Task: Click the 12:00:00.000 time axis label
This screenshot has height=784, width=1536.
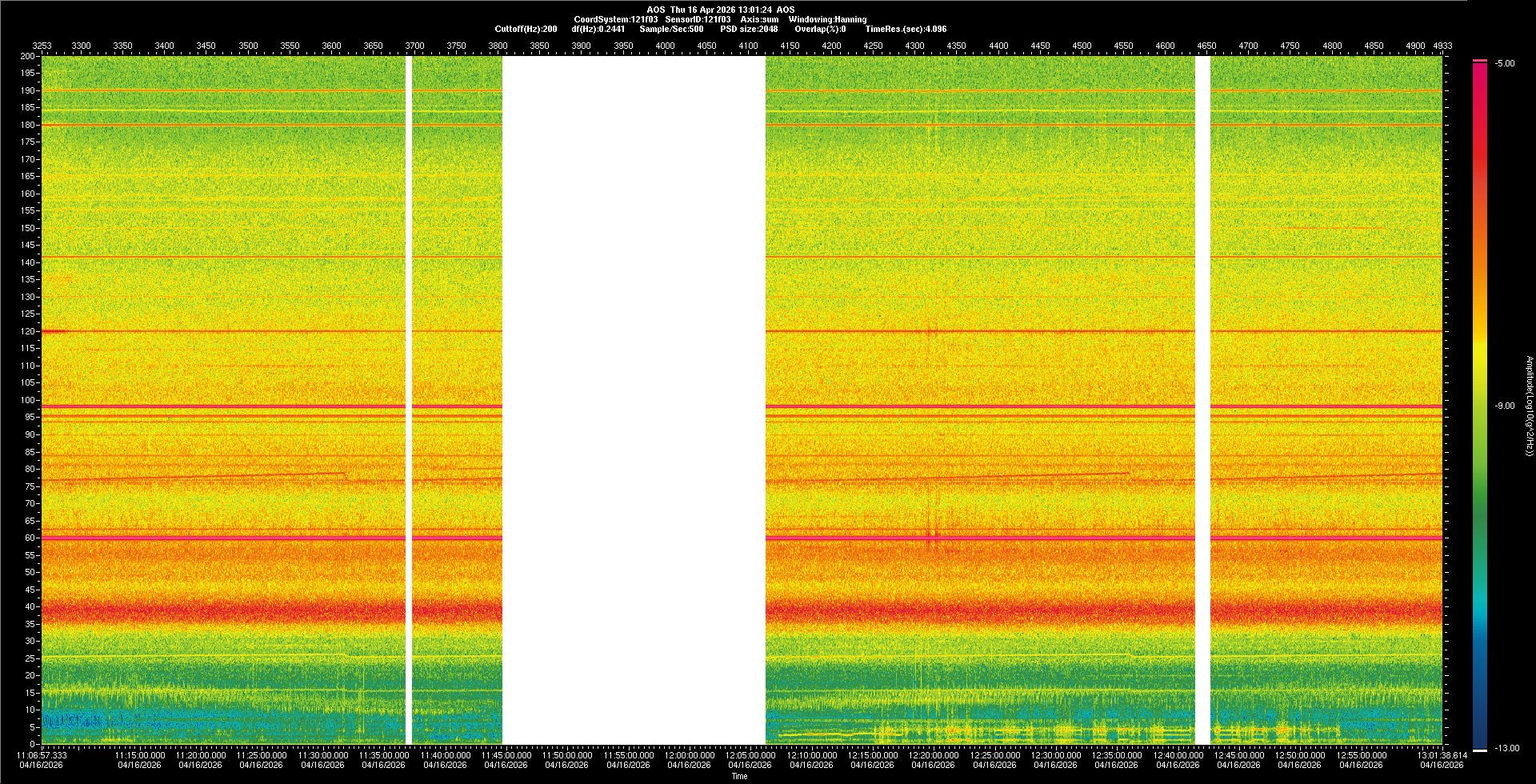Action: 690,755
